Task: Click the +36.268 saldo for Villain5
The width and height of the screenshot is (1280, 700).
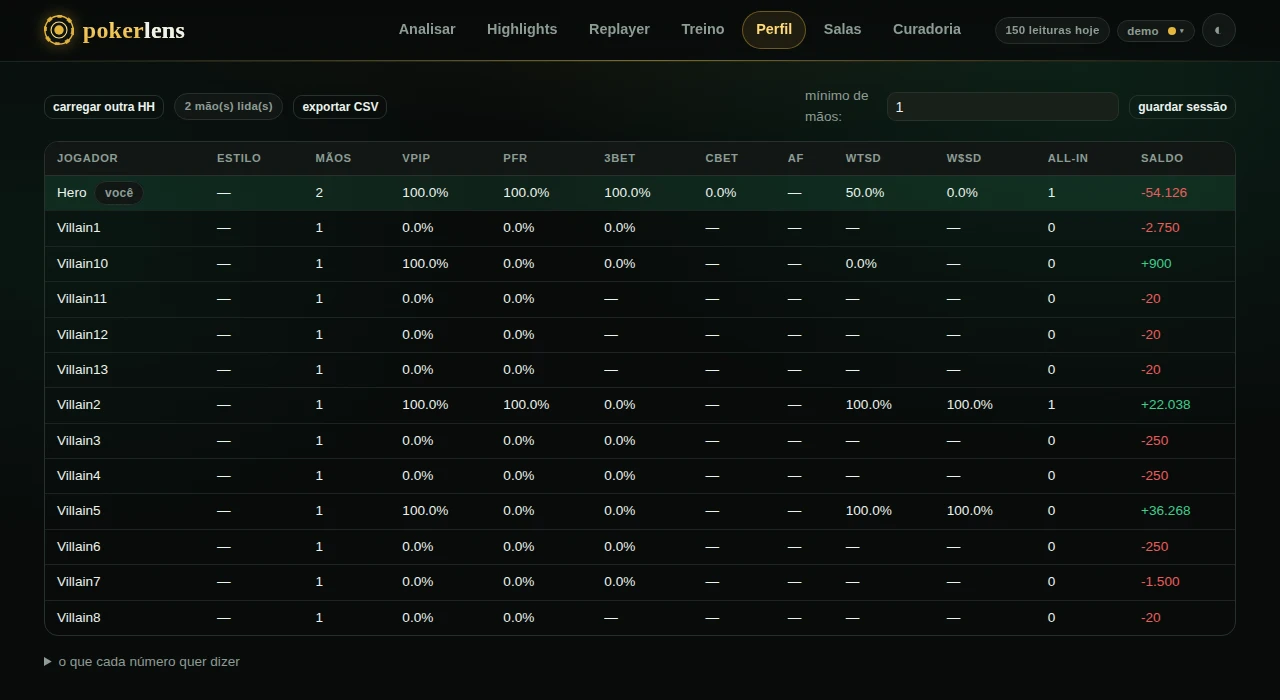Action: (x=1166, y=511)
